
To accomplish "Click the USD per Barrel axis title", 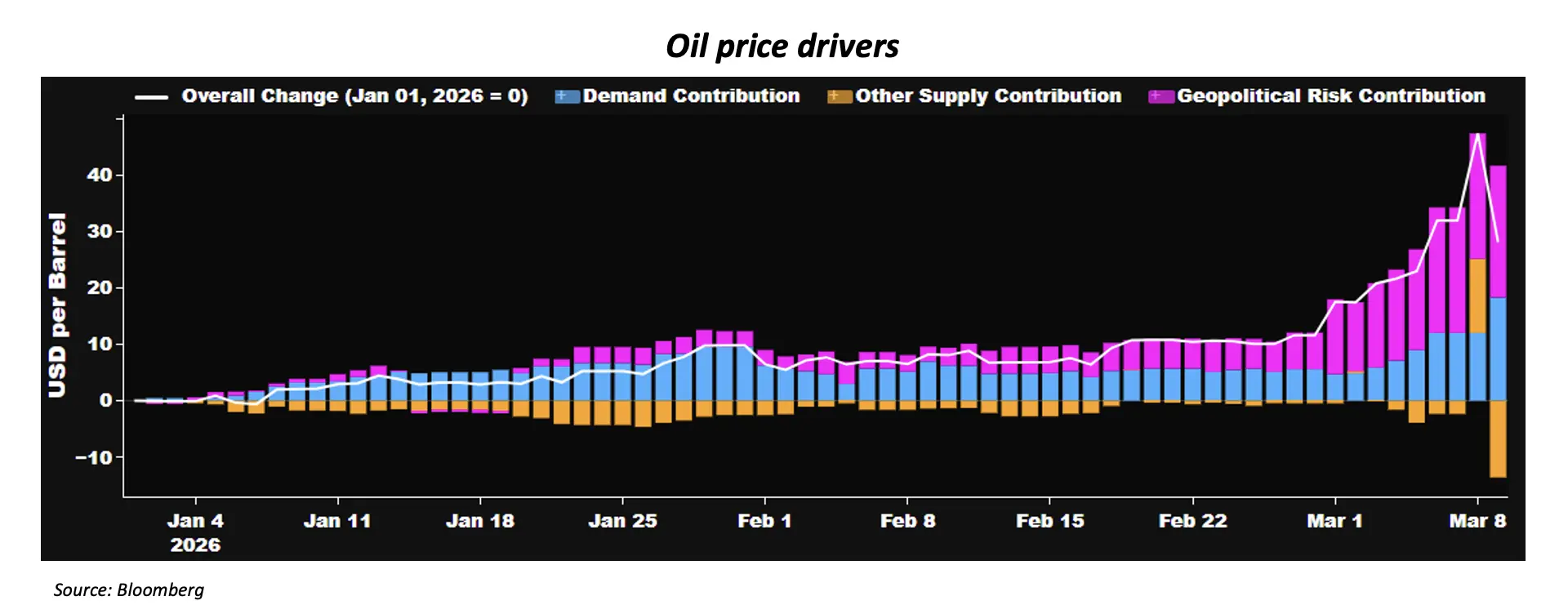I will click(57, 305).
